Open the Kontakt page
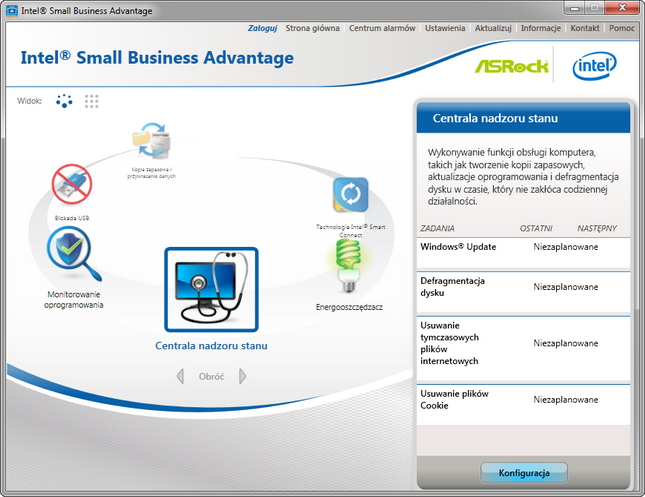Viewport: 645px width, 497px height. click(585, 28)
